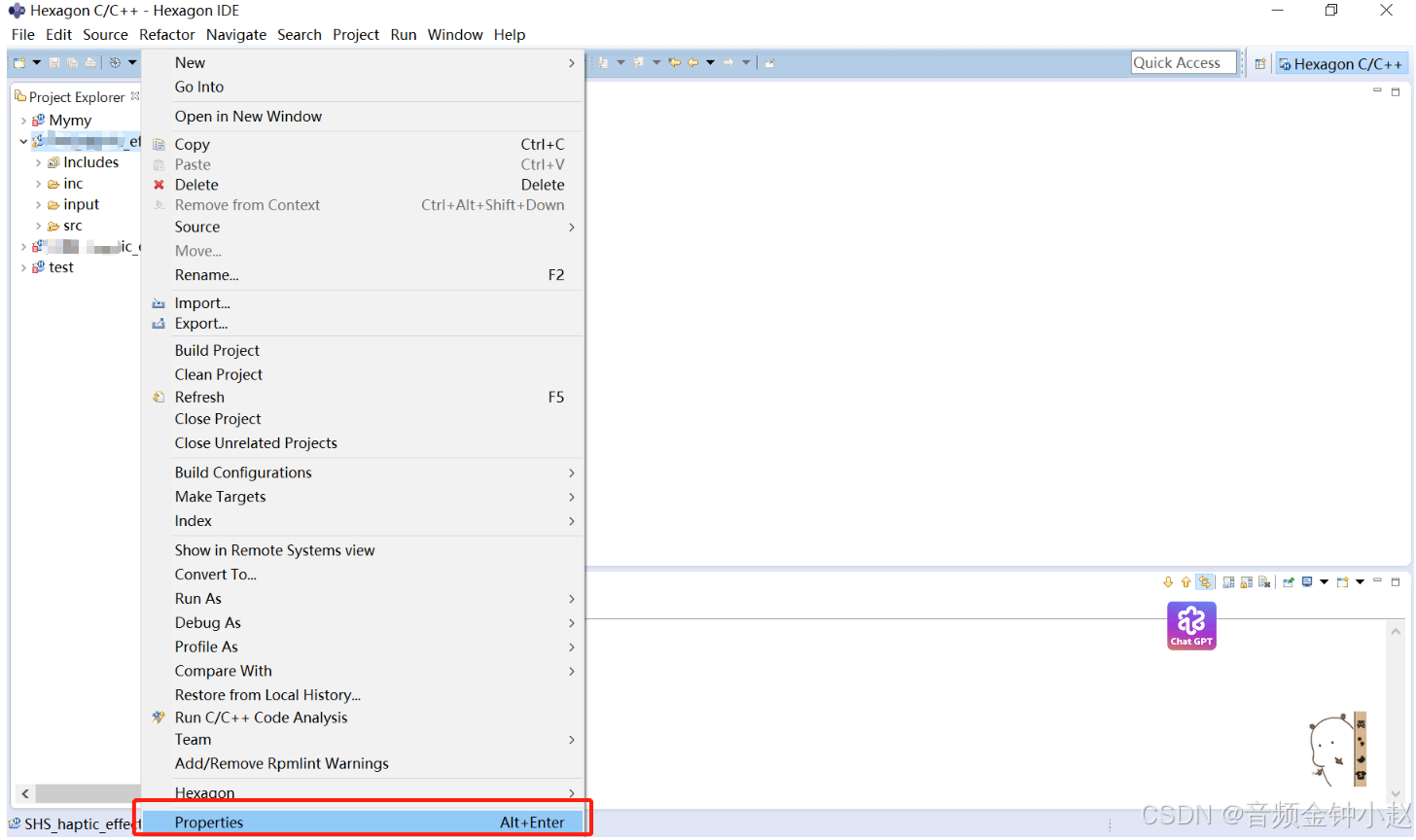Choose Clean Project

point(363,374)
